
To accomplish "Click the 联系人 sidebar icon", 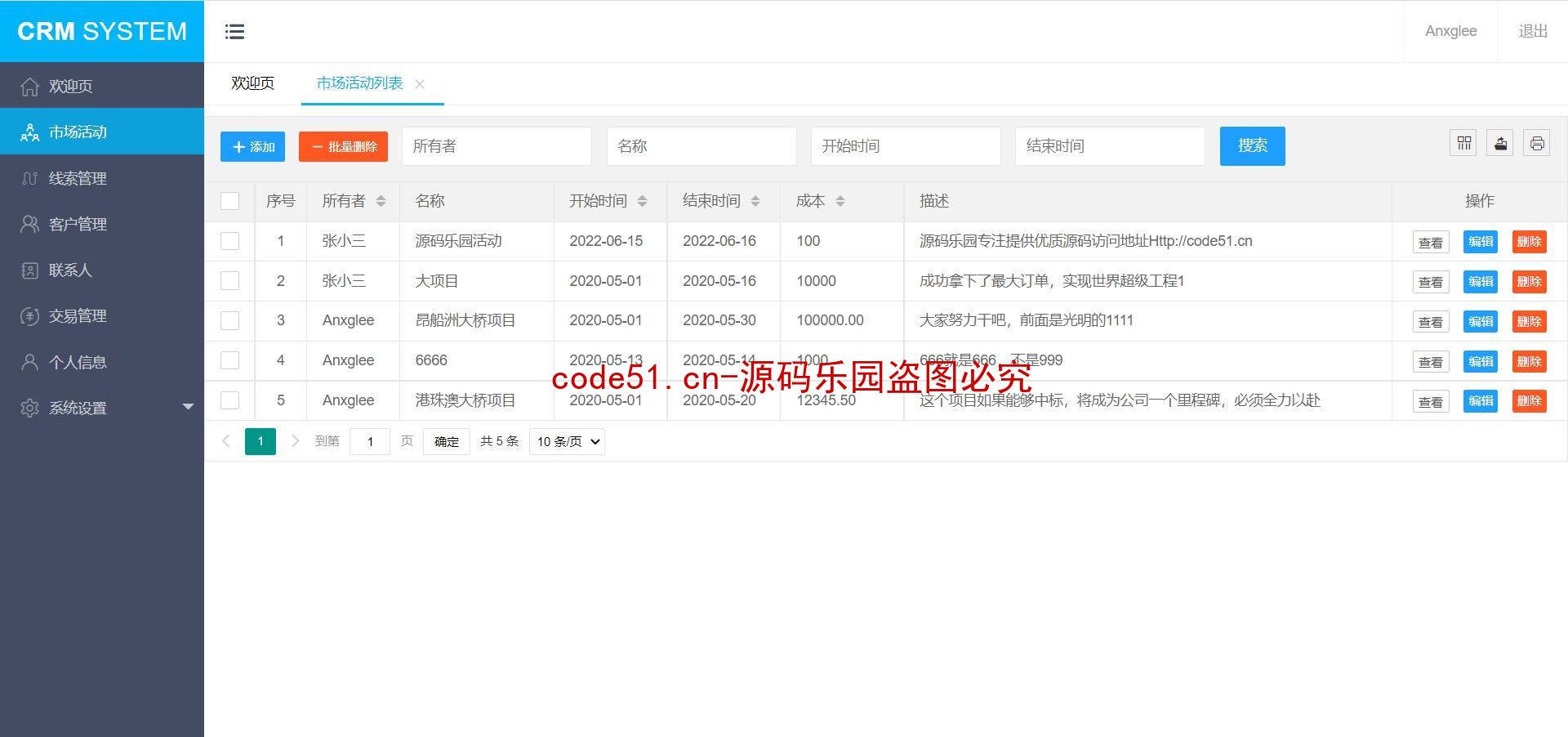I will [29, 270].
